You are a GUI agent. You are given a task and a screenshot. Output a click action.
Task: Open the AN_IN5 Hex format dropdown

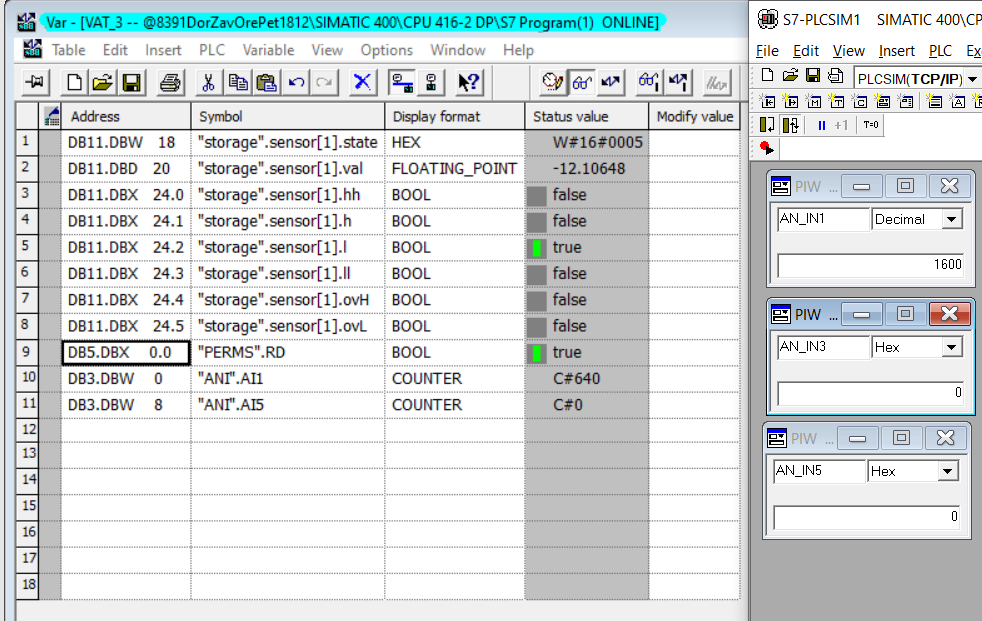pyautogui.click(x=948, y=471)
